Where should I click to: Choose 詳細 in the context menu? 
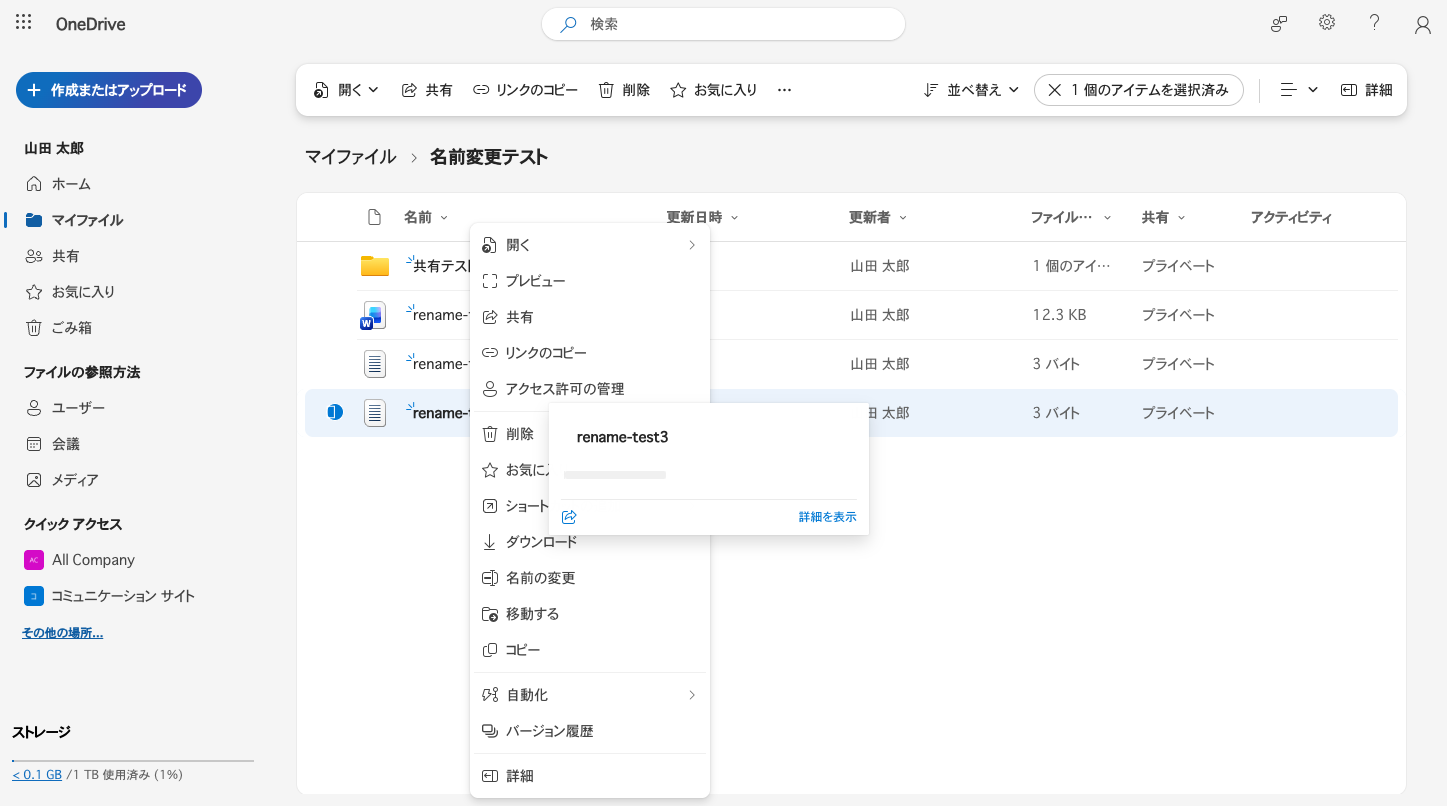pos(590,776)
